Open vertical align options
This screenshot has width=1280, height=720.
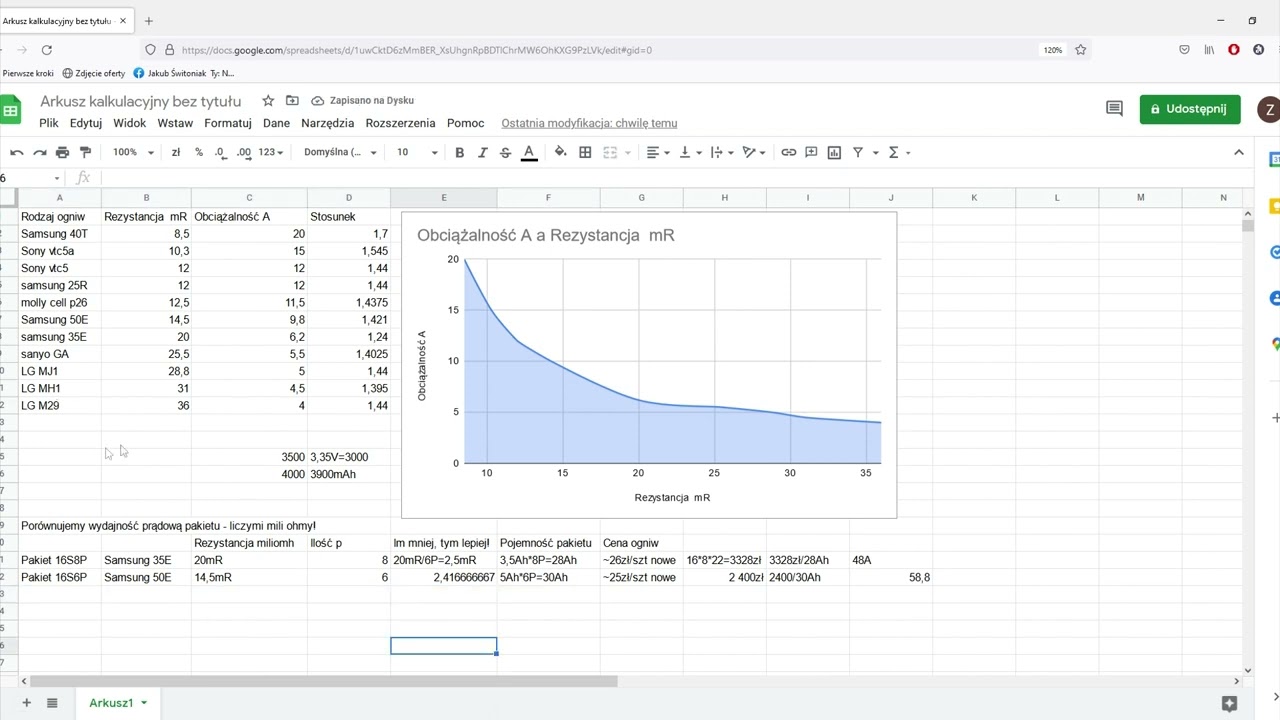689,152
